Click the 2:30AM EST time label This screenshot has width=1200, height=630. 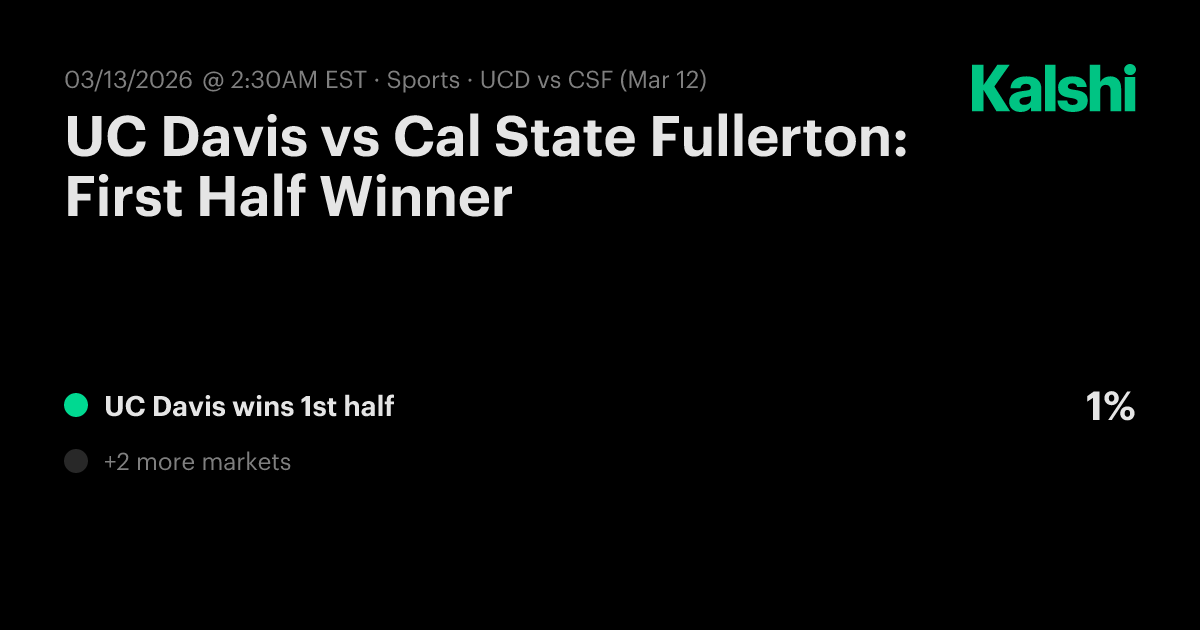tap(298, 81)
